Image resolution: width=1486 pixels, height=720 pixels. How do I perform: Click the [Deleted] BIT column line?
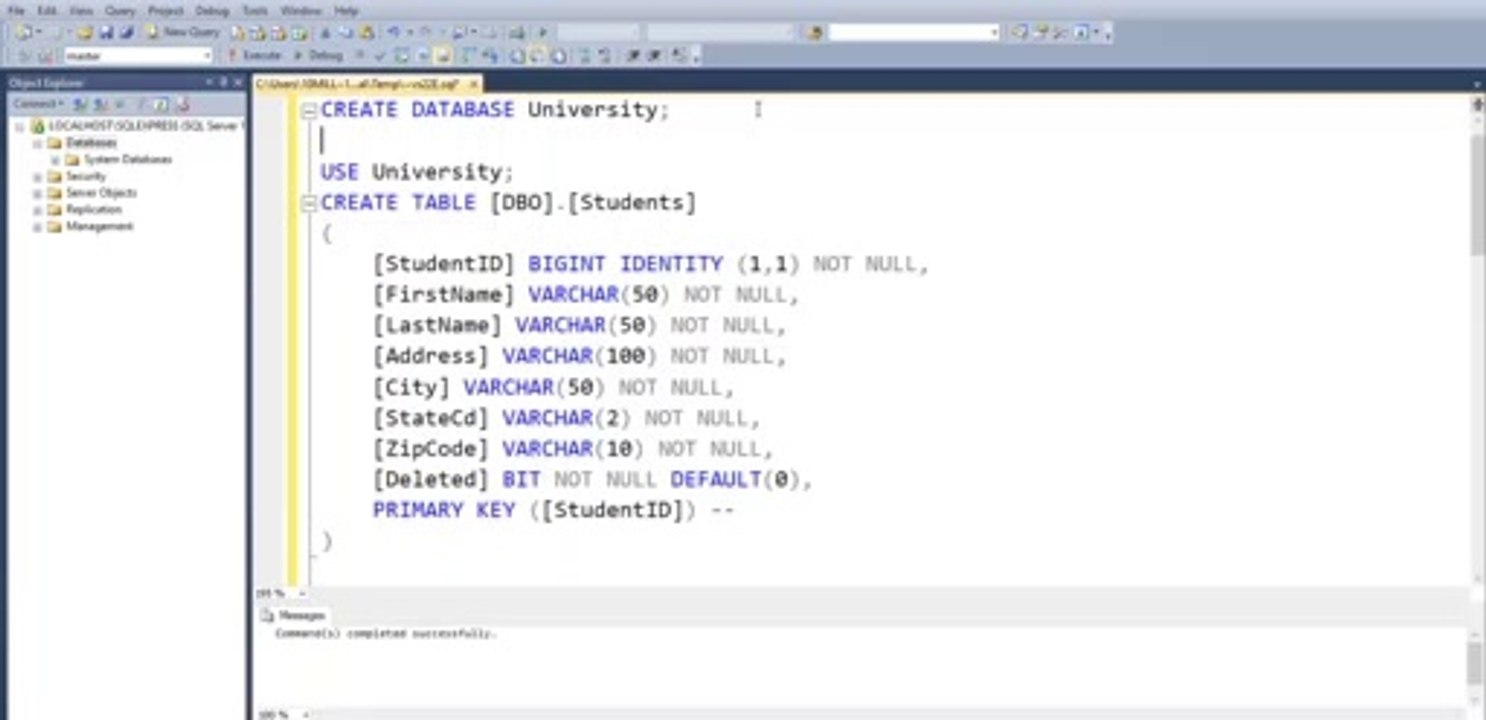coord(592,480)
